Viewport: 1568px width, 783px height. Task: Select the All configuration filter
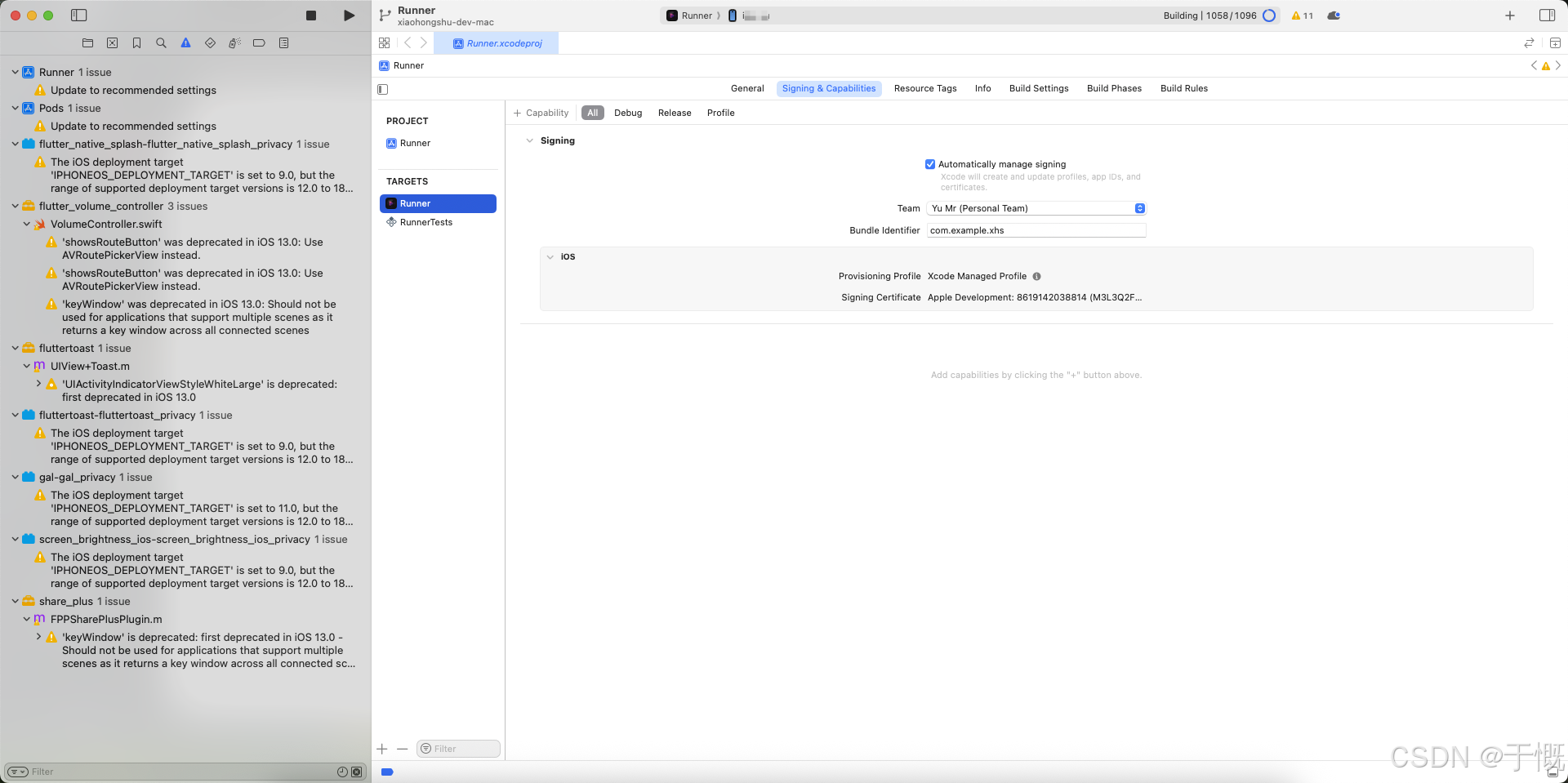point(593,113)
